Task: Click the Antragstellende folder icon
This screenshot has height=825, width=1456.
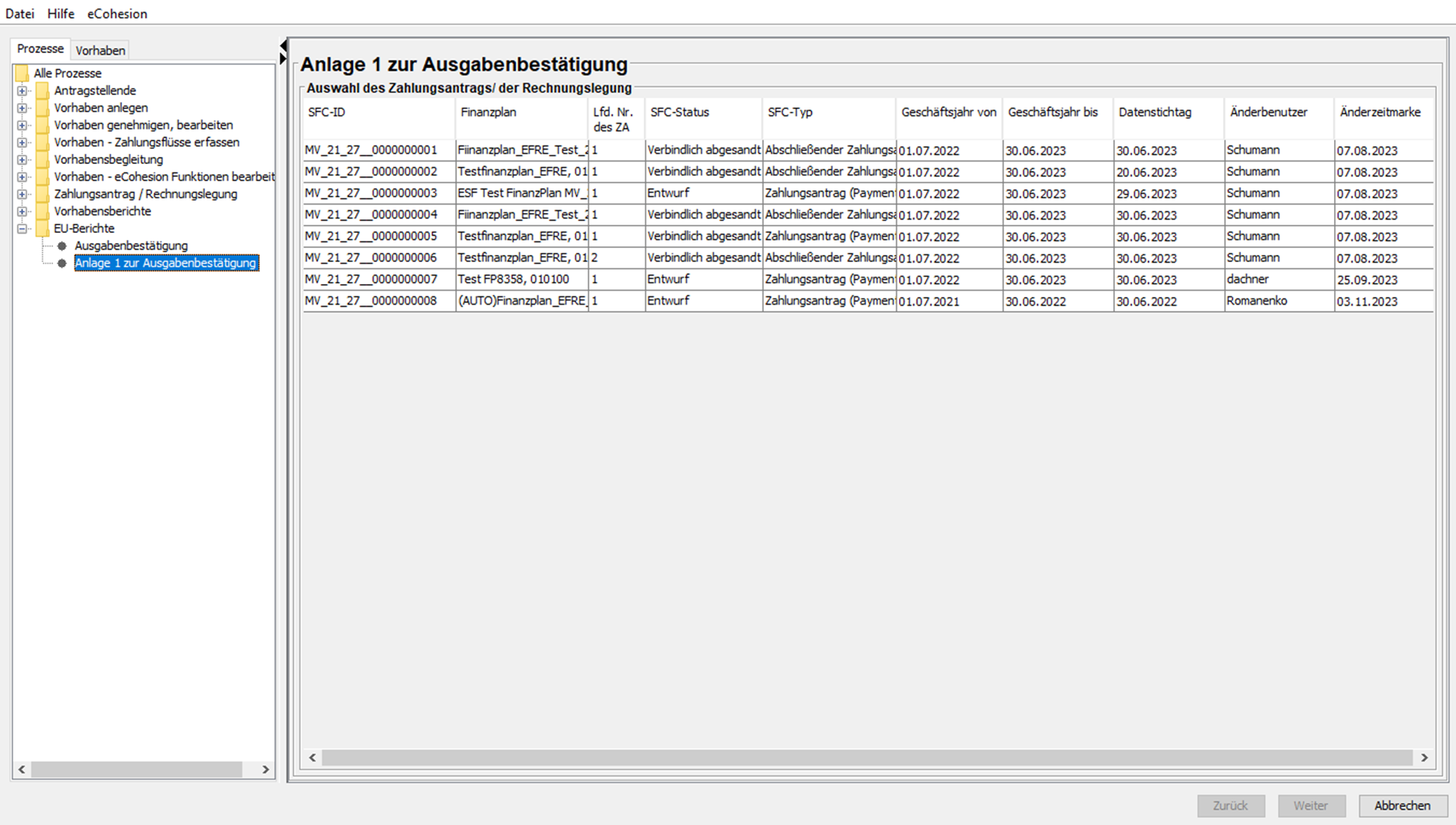Action: click(x=43, y=90)
